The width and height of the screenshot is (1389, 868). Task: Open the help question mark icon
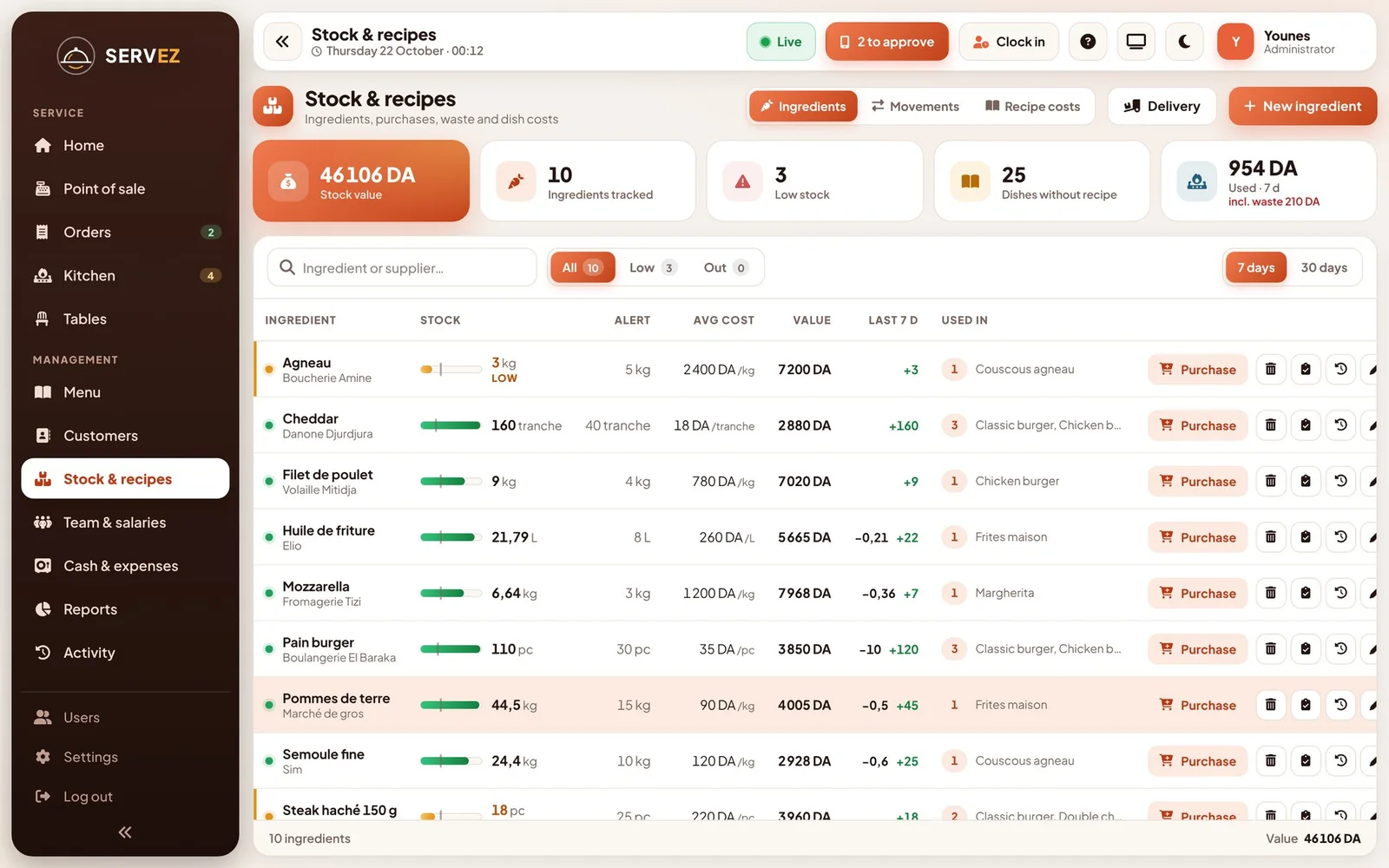tap(1088, 42)
